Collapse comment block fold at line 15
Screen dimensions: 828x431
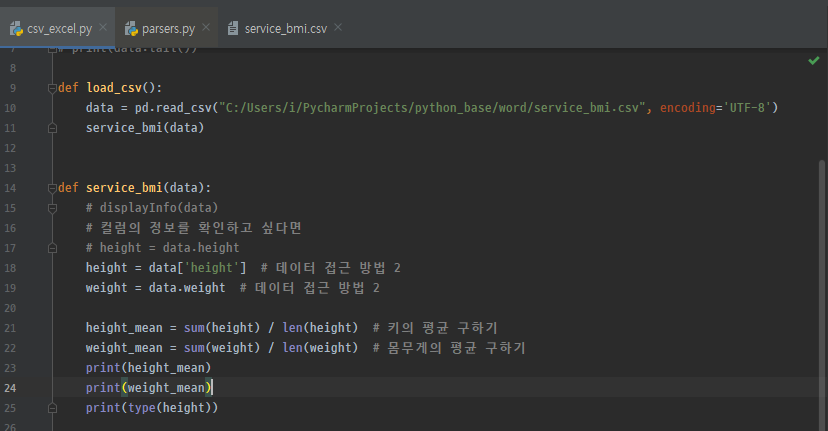coord(52,208)
